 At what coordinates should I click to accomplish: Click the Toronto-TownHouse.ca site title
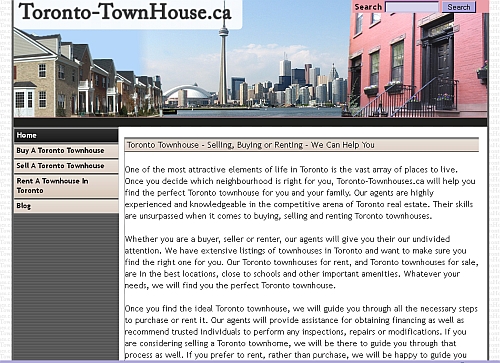click(x=125, y=12)
